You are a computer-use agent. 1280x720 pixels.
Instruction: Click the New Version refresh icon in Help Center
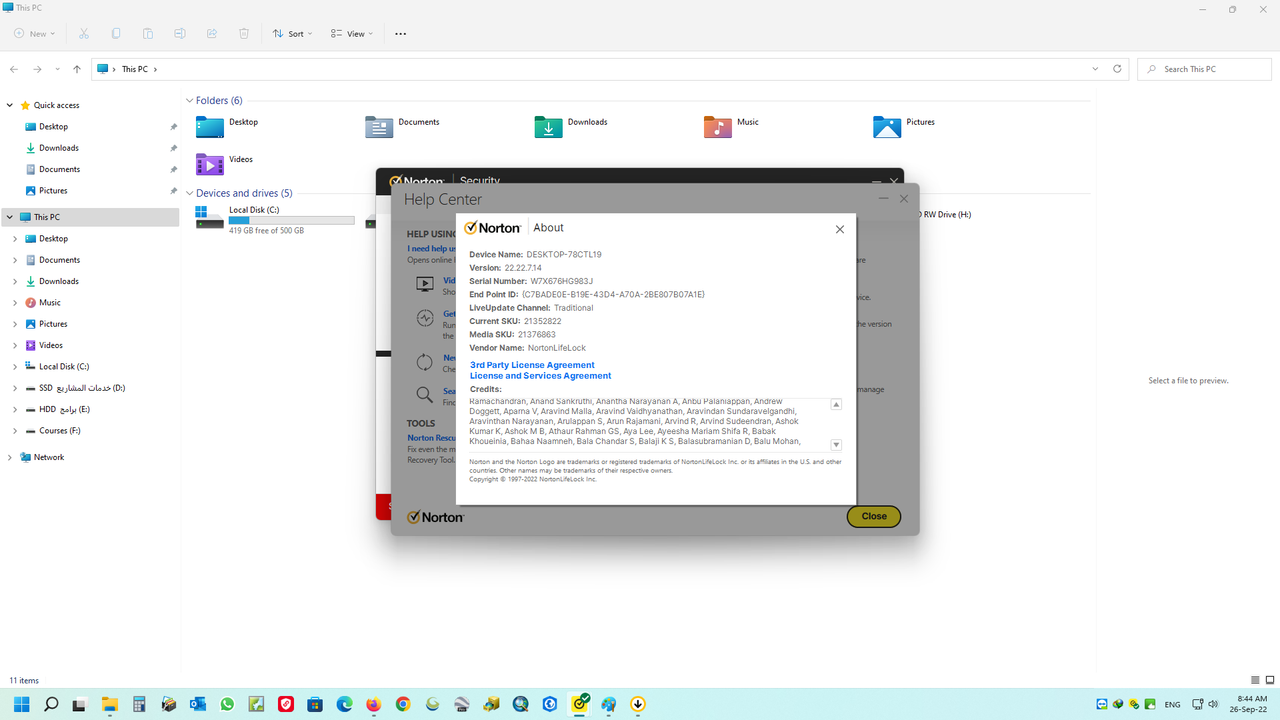pos(425,362)
